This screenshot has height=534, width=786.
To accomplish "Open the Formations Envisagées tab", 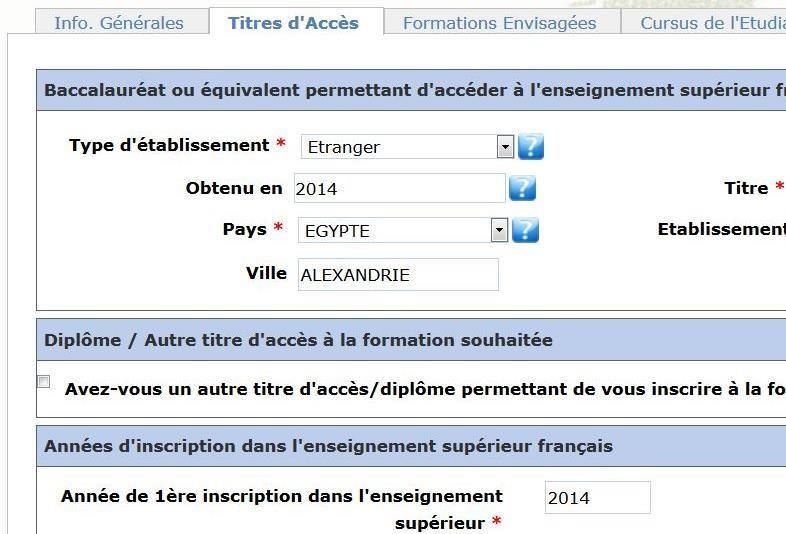I will tap(500, 23).
